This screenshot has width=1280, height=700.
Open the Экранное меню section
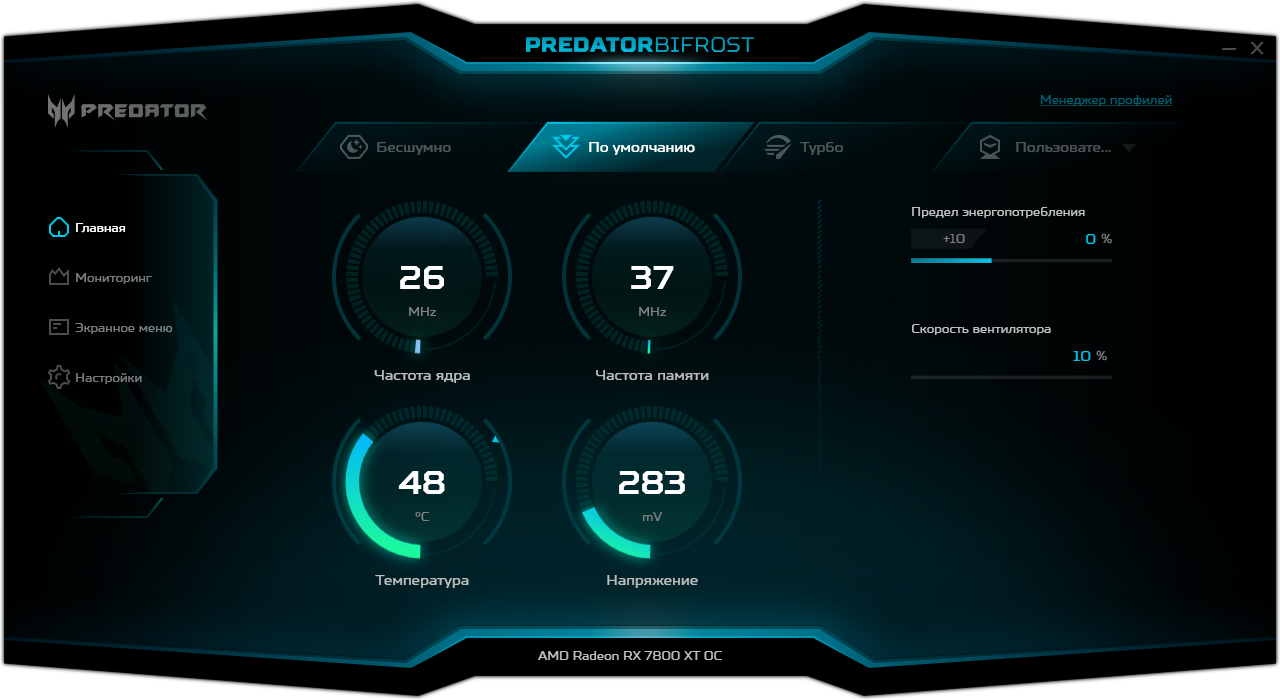coord(110,327)
